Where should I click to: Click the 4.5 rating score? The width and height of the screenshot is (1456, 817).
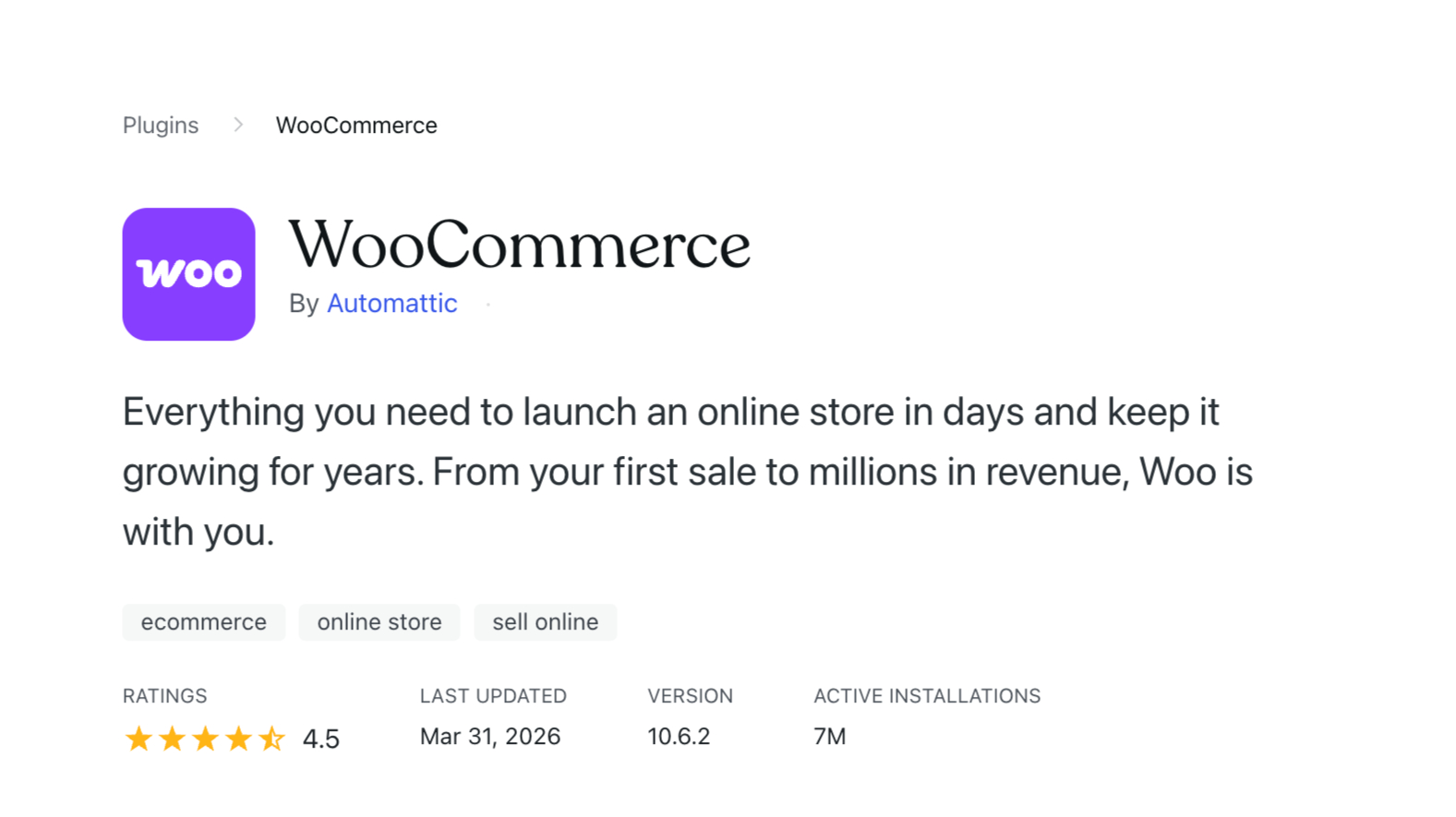[x=321, y=739]
